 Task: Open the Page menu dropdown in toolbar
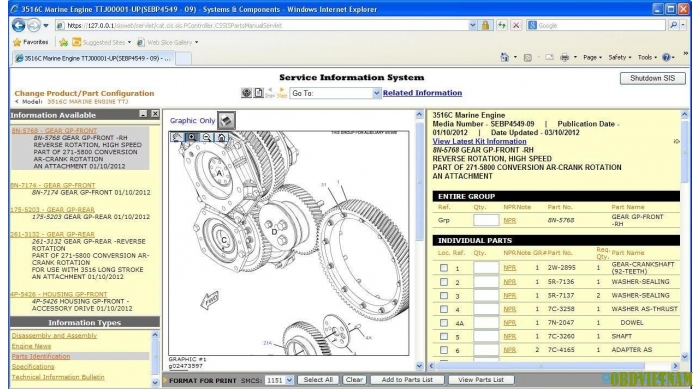tap(592, 58)
